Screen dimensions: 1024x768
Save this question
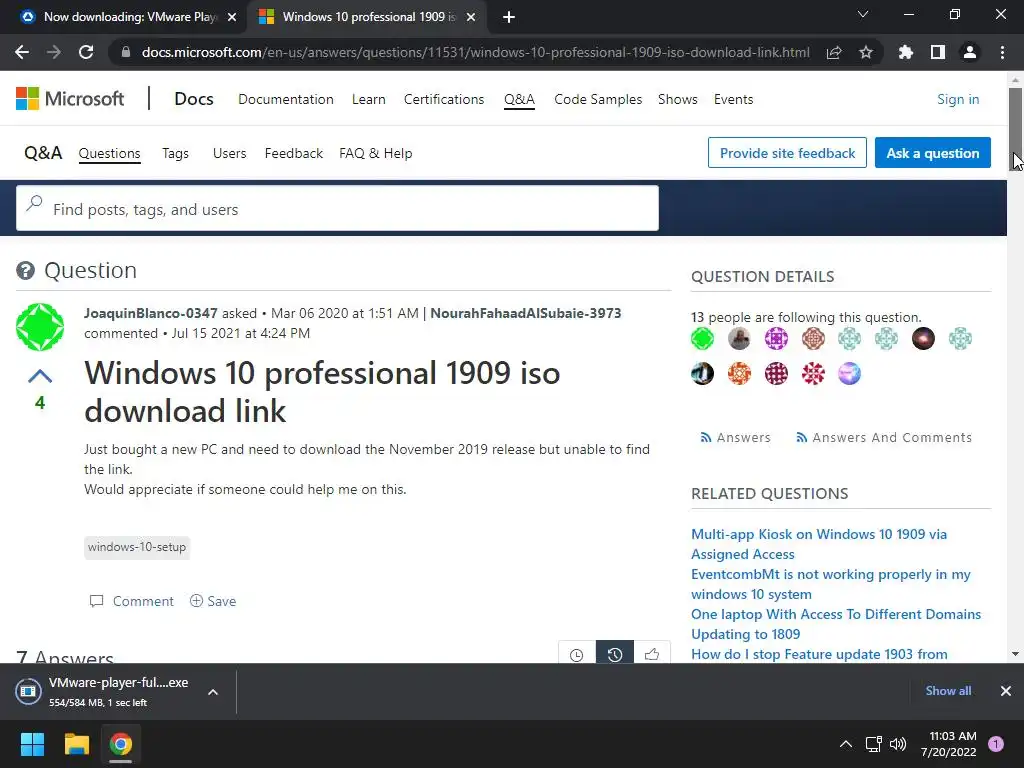pos(213,601)
